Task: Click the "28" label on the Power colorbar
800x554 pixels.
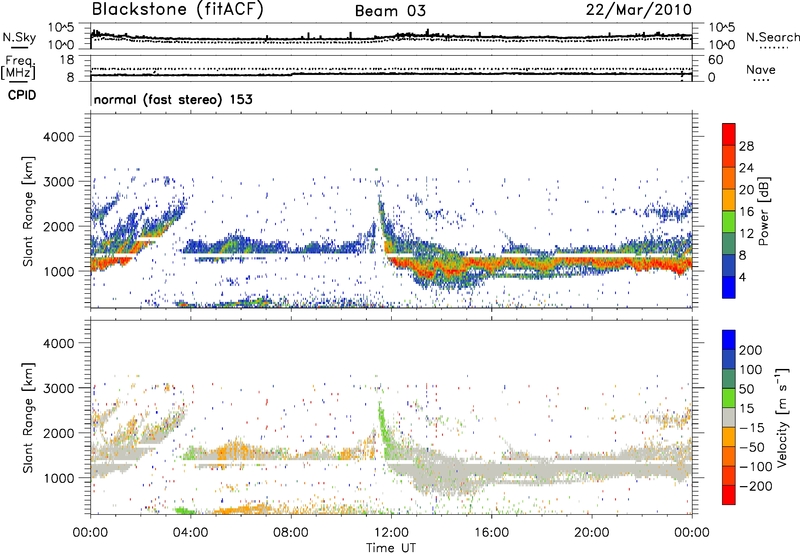Action: [746, 146]
